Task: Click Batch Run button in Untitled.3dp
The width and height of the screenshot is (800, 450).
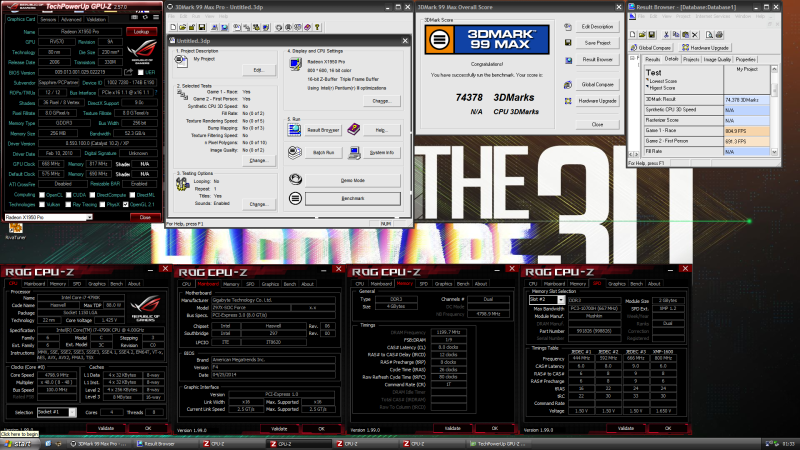Action: click(x=323, y=153)
